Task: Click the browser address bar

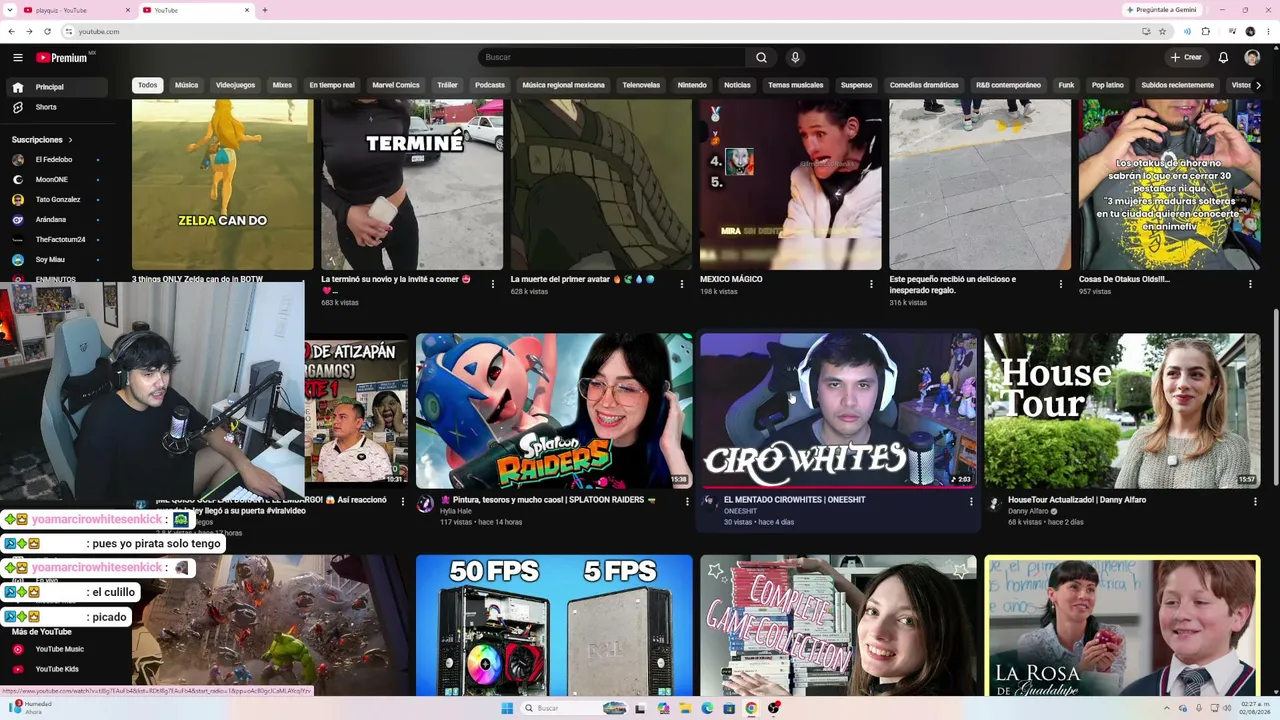Action: [x=600, y=31]
